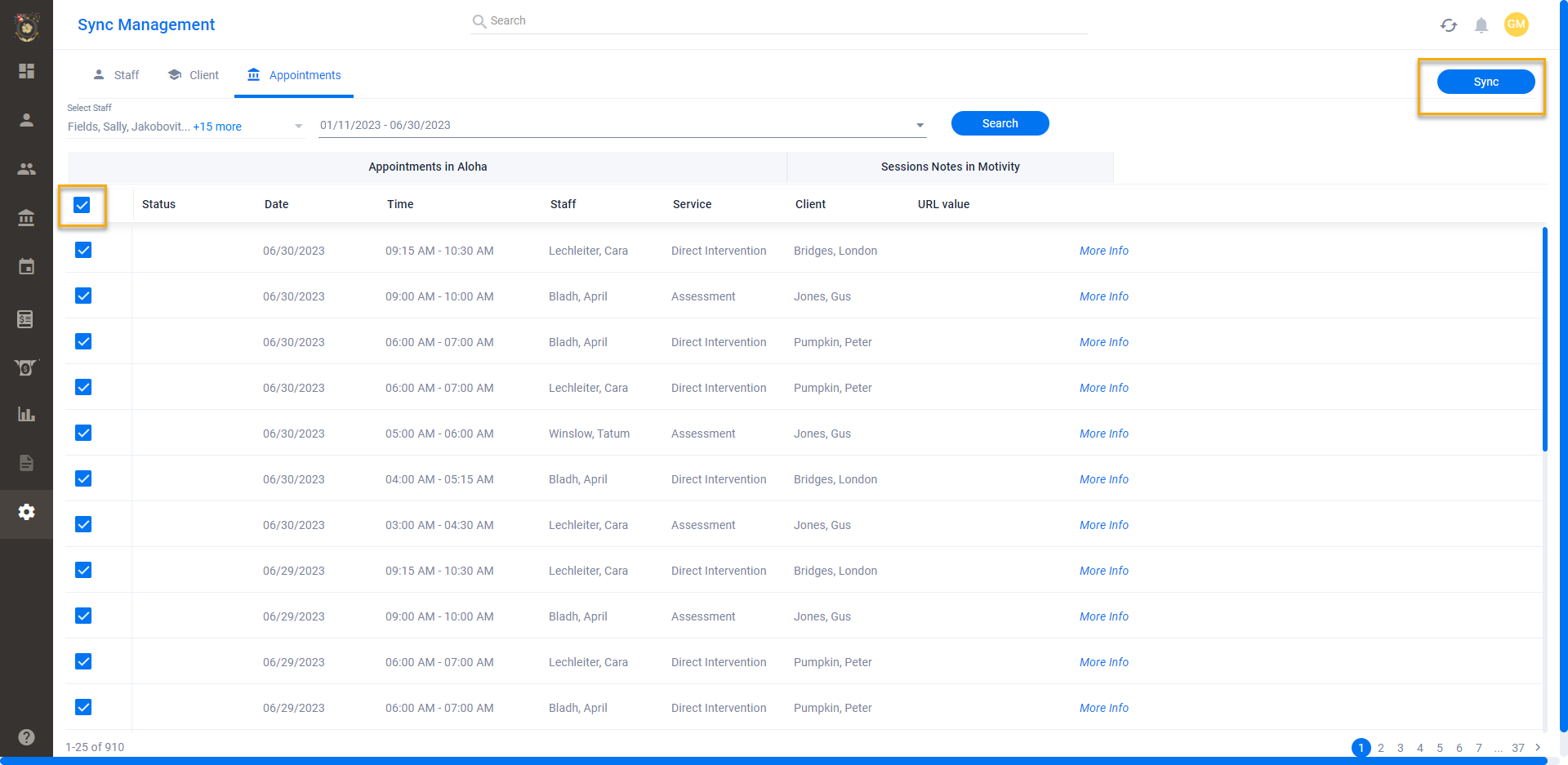Open the Select Staff dropdown
Image resolution: width=1568 pixels, height=765 pixels.
(299, 126)
